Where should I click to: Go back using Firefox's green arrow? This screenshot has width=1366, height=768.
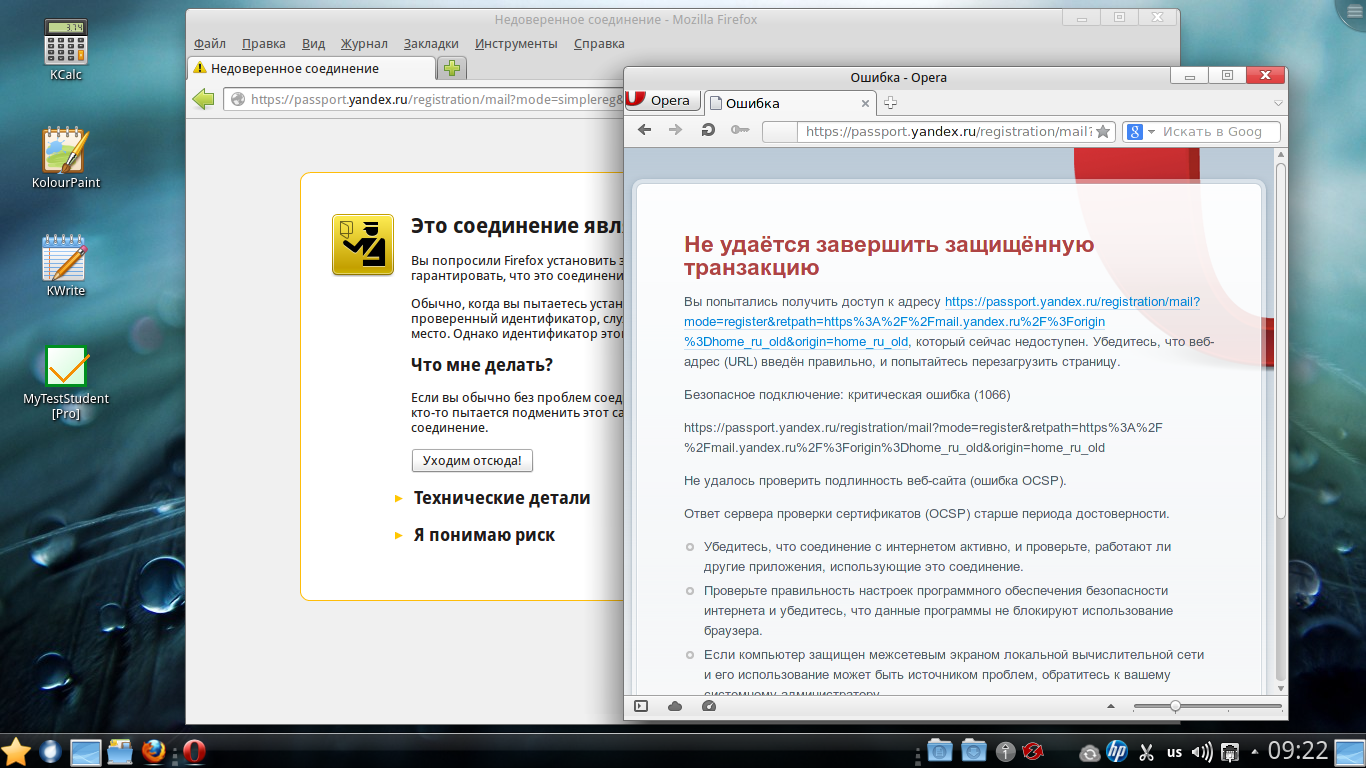(204, 99)
